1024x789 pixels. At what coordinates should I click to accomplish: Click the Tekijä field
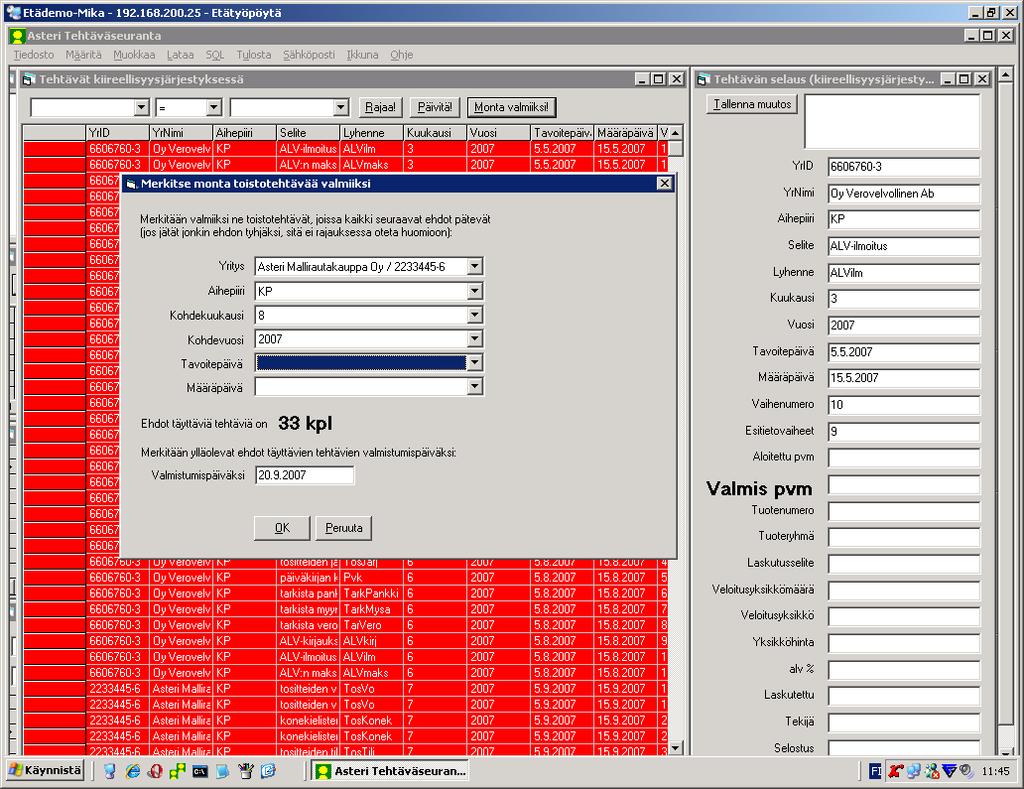(x=904, y=722)
